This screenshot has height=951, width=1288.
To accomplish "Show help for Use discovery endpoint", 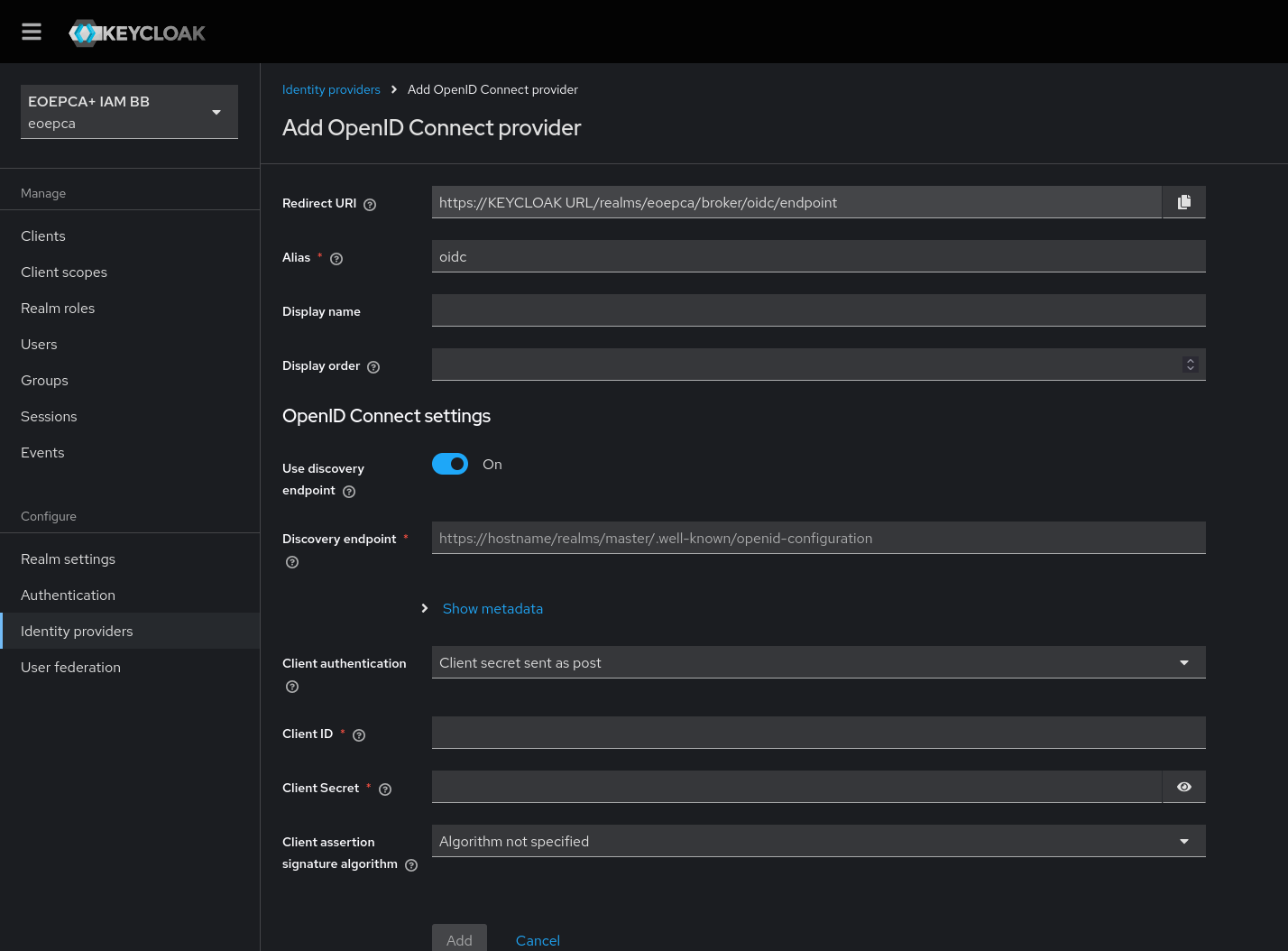I will 349,492.
